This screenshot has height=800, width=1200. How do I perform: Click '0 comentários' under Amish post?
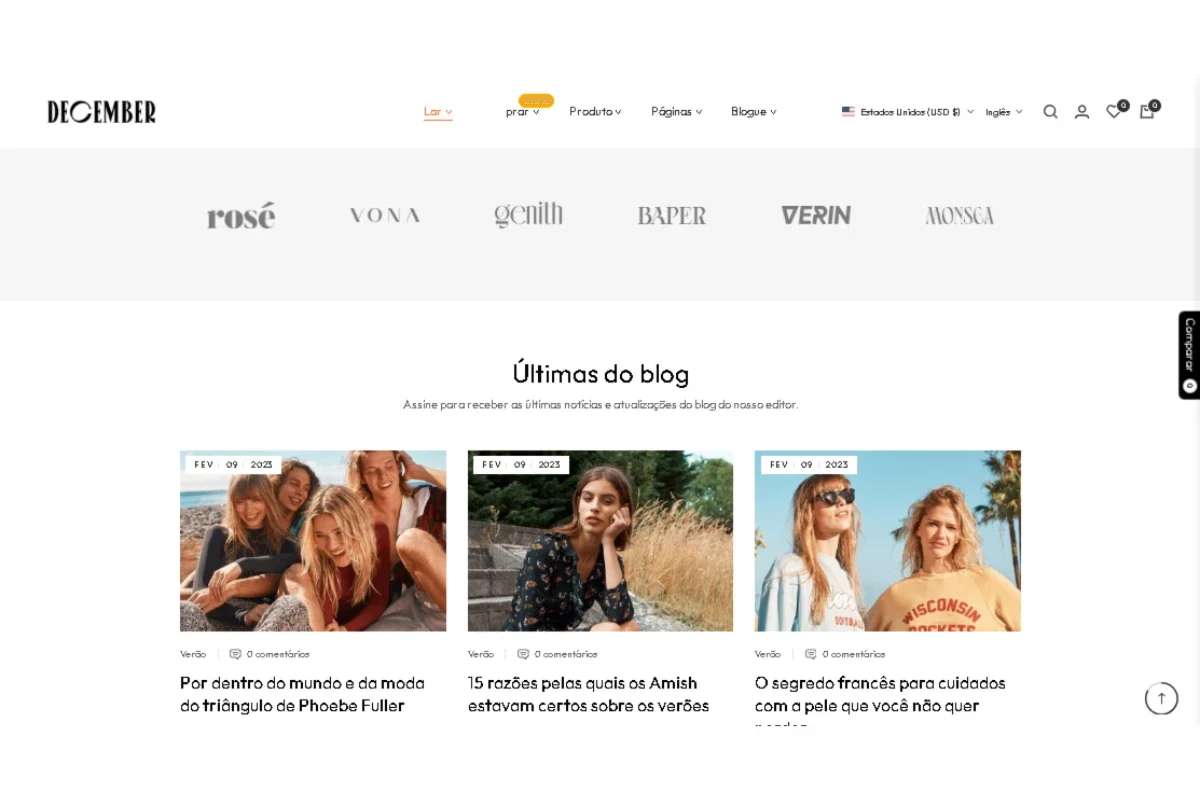(566, 654)
